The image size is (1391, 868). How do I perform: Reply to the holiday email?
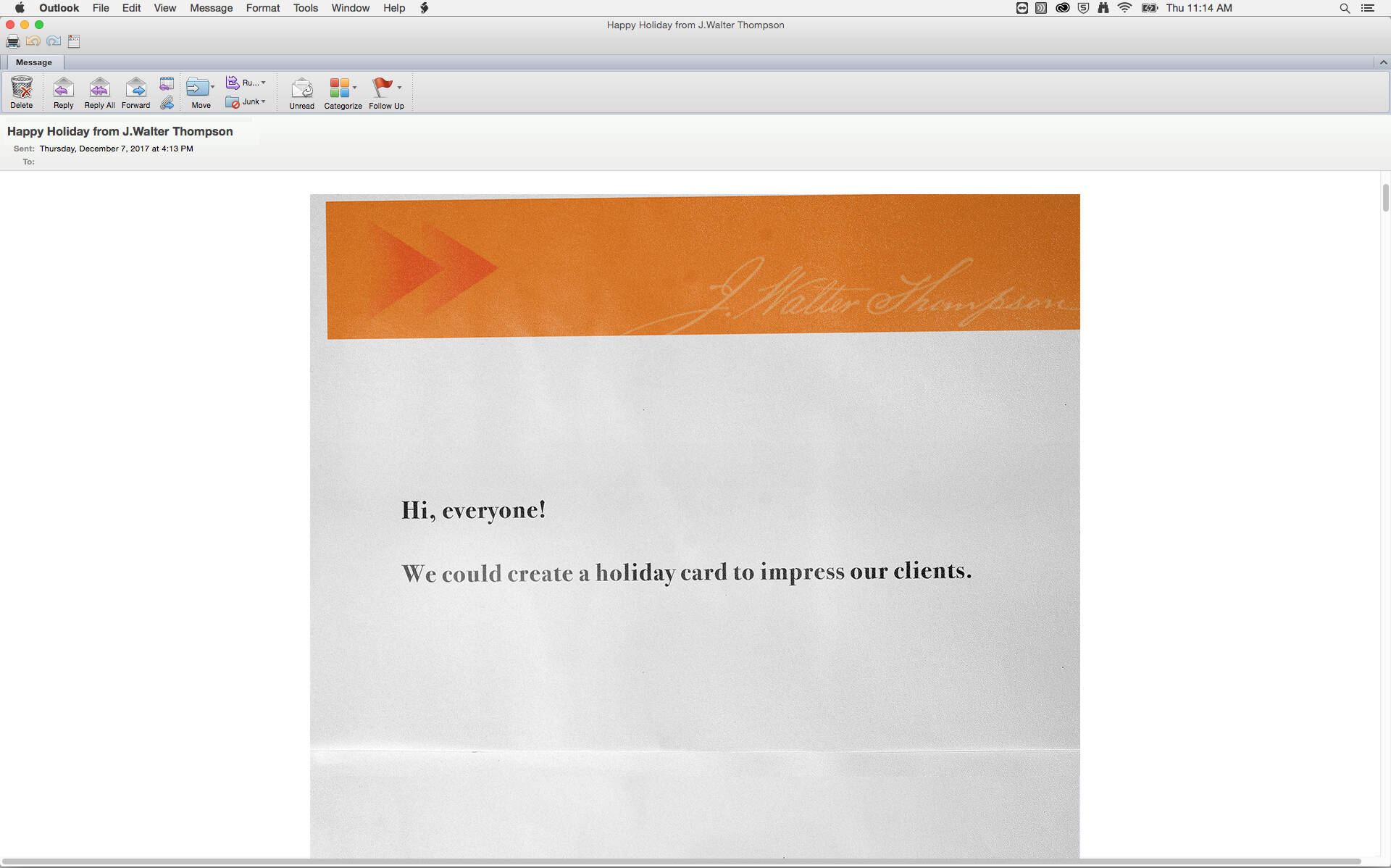point(64,92)
